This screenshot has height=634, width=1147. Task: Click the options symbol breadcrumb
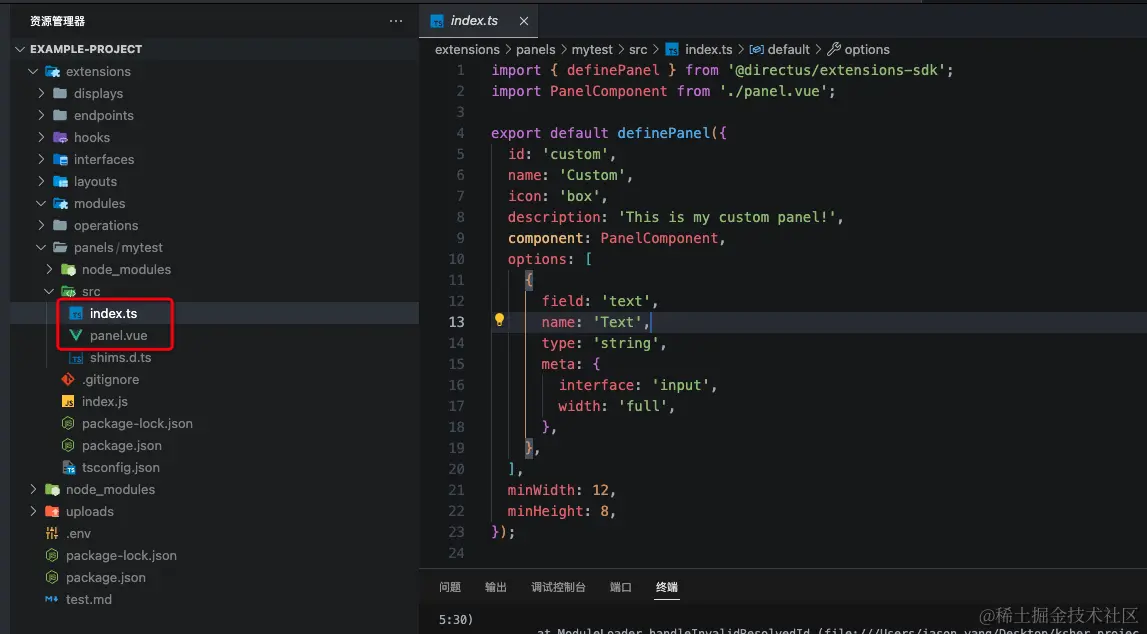click(859, 50)
